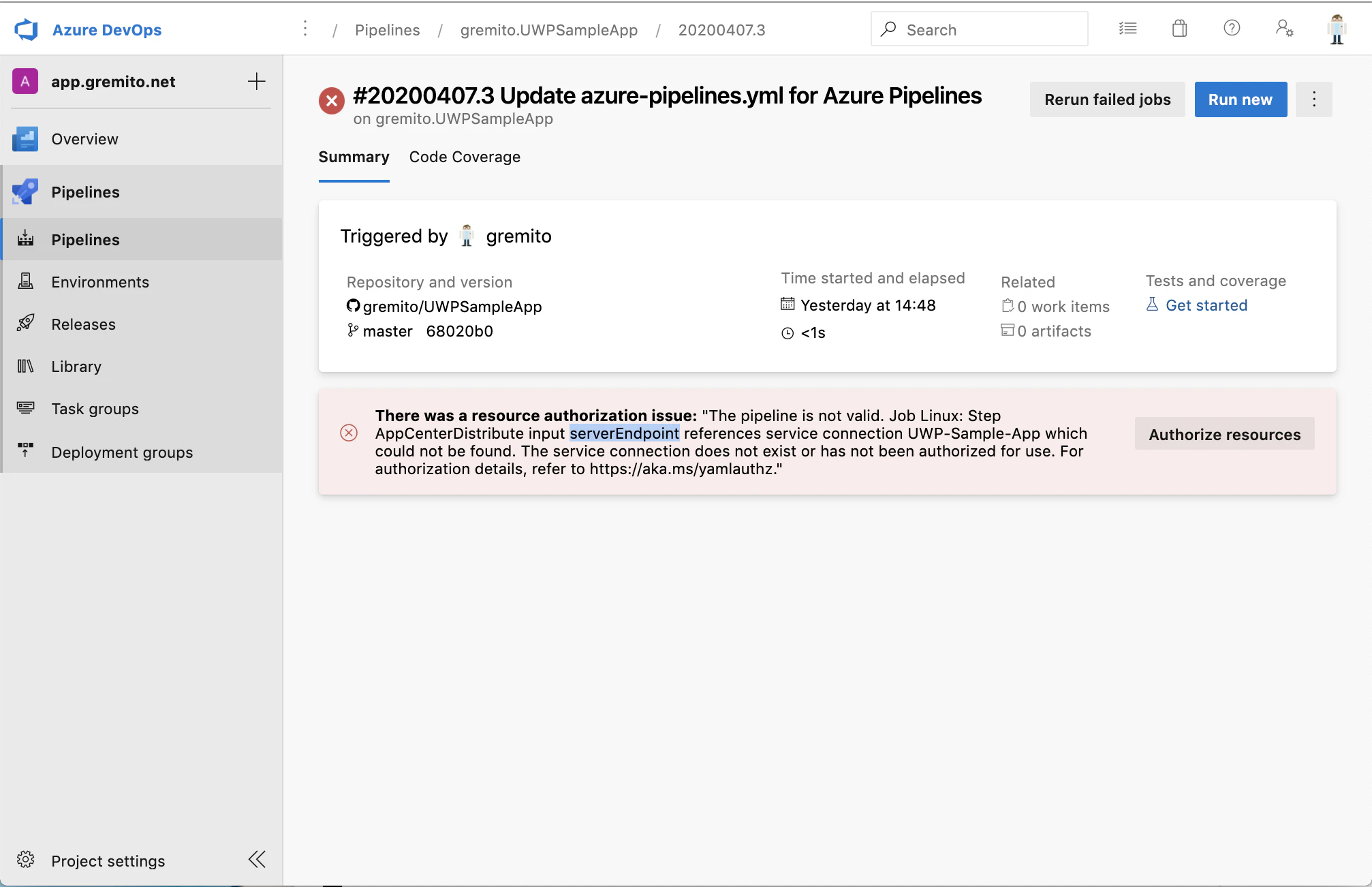This screenshot has width=1372, height=887.
Task: Open Environments in the sidebar
Action: [x=142, y=282]
